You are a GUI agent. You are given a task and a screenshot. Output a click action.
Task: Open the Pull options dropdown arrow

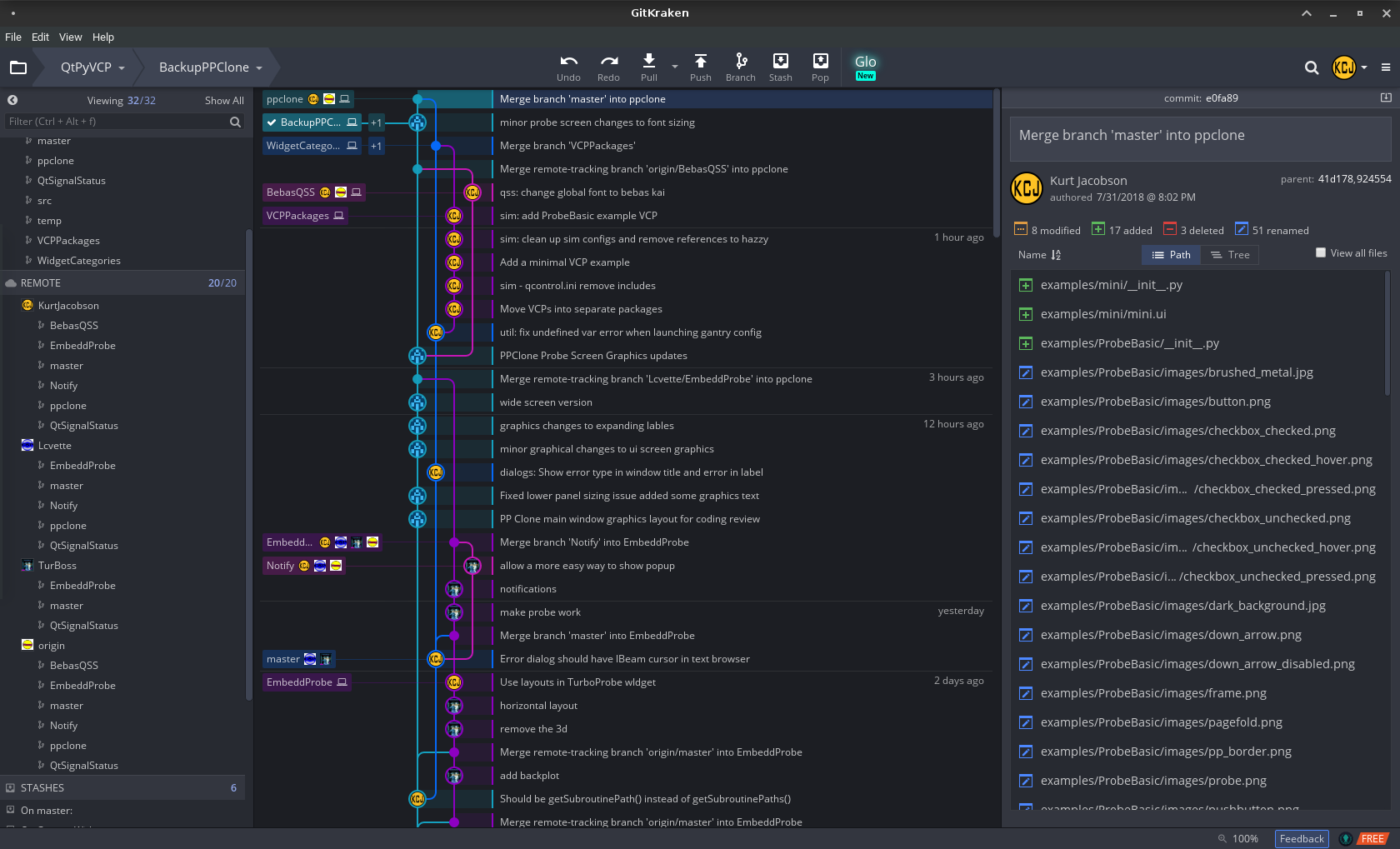(675, 66)
